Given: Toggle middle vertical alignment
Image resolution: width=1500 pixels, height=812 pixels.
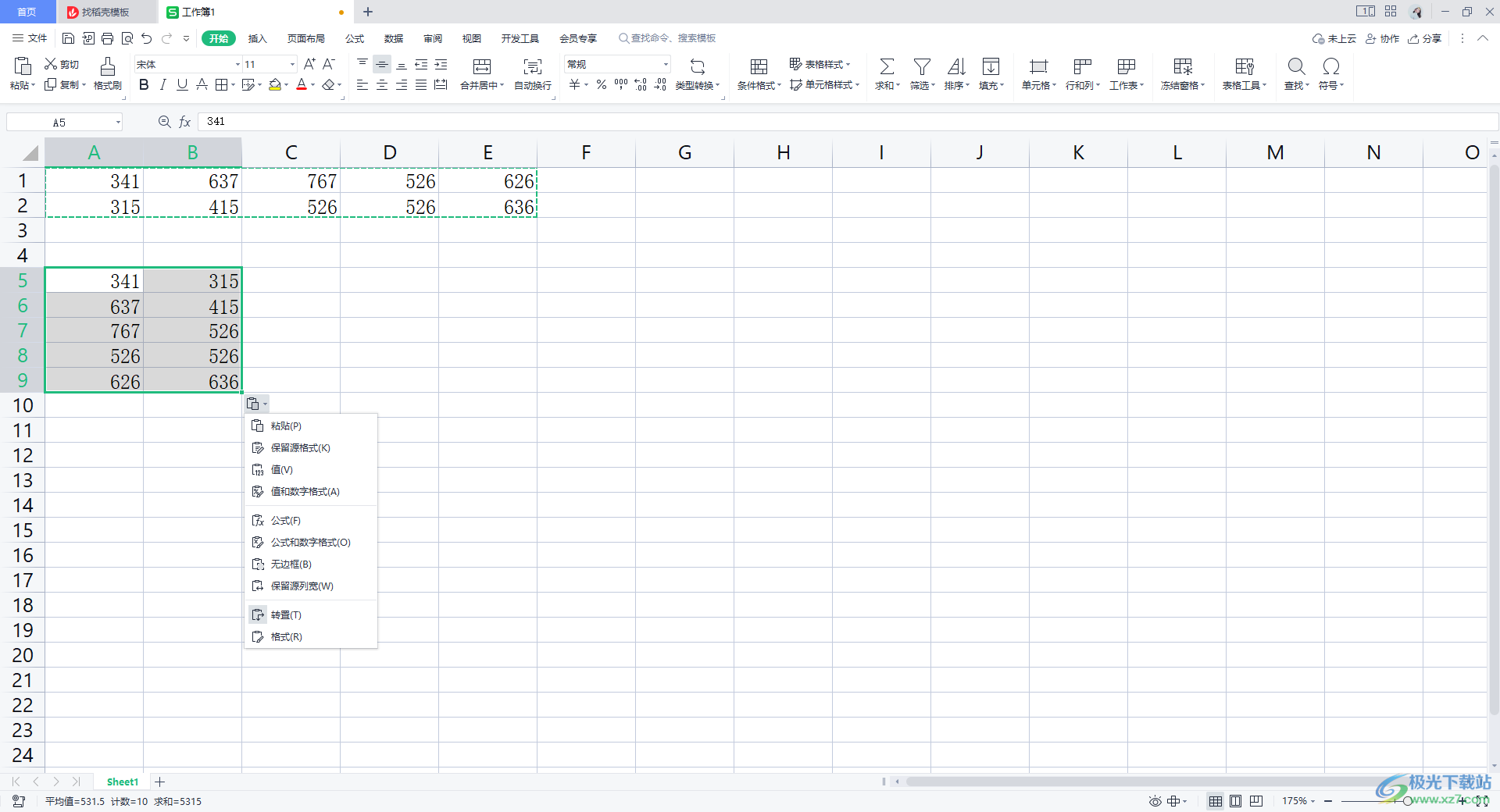Looking at the screenshot, I should click(382, 64).
